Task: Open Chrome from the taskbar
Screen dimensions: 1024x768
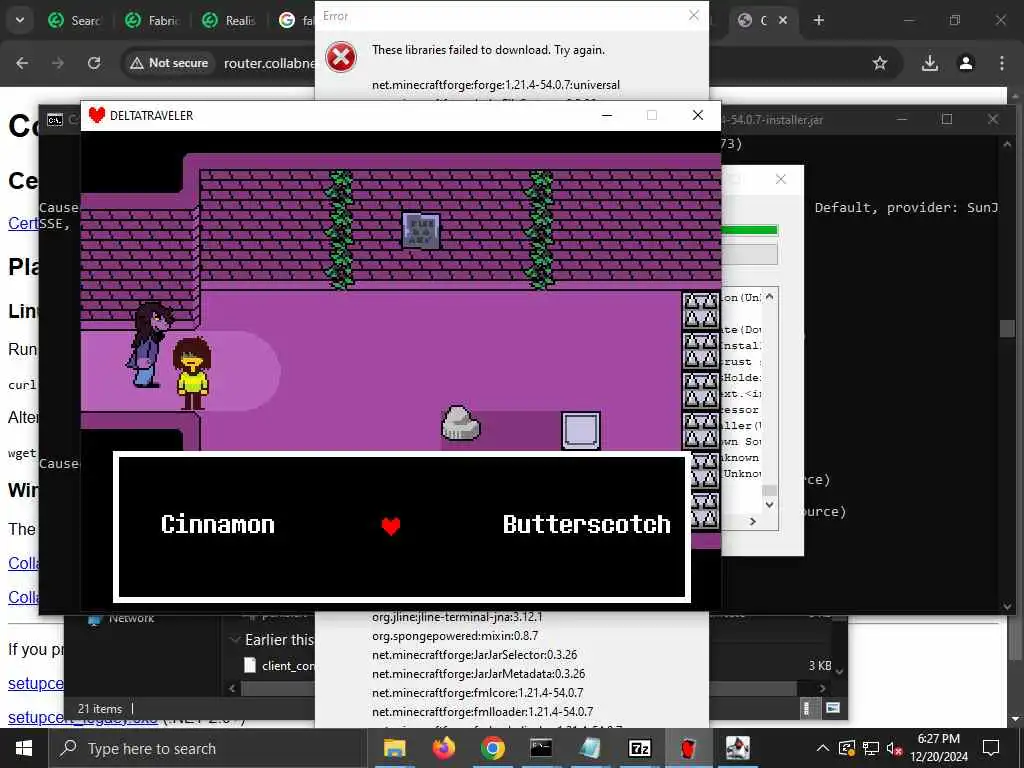Action: pos(492,748)
